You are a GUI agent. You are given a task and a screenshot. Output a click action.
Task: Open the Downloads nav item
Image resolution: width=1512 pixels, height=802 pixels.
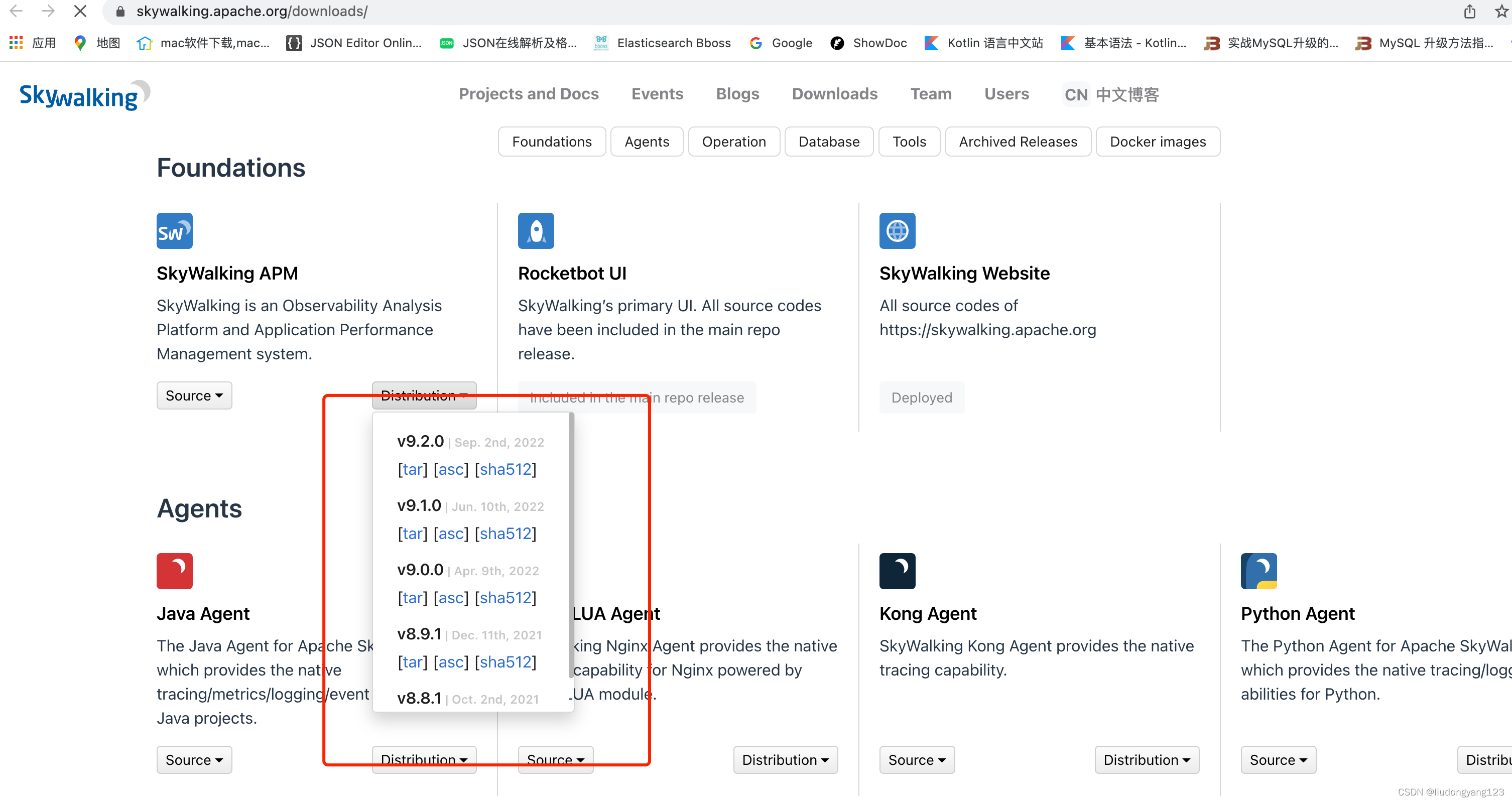tap(835, 94)
